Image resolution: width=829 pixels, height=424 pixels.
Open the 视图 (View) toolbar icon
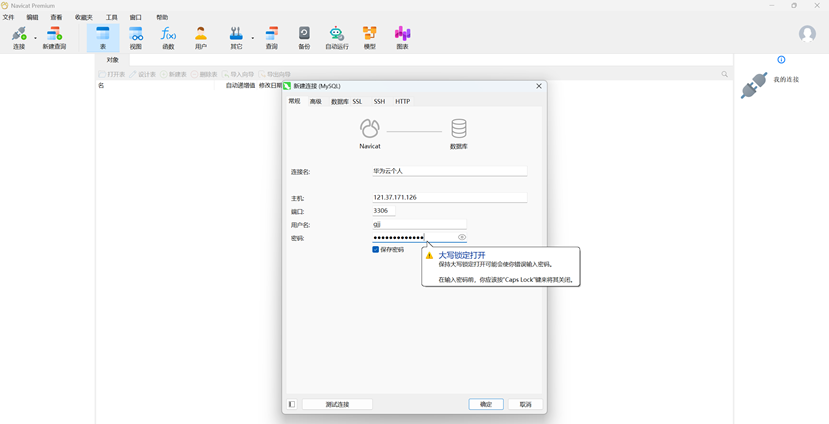click(136, 38)
